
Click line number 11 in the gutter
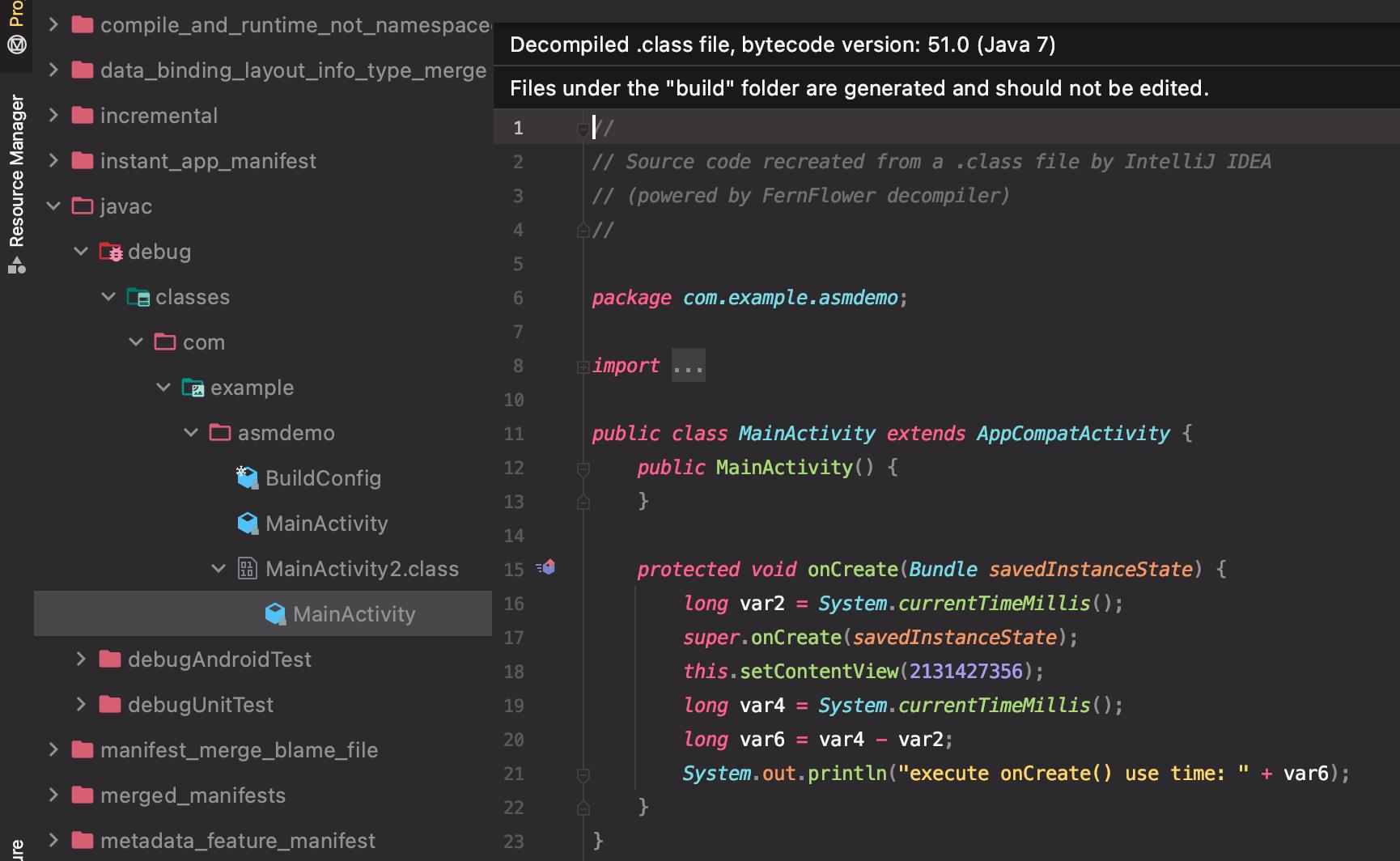pos(514,434)
